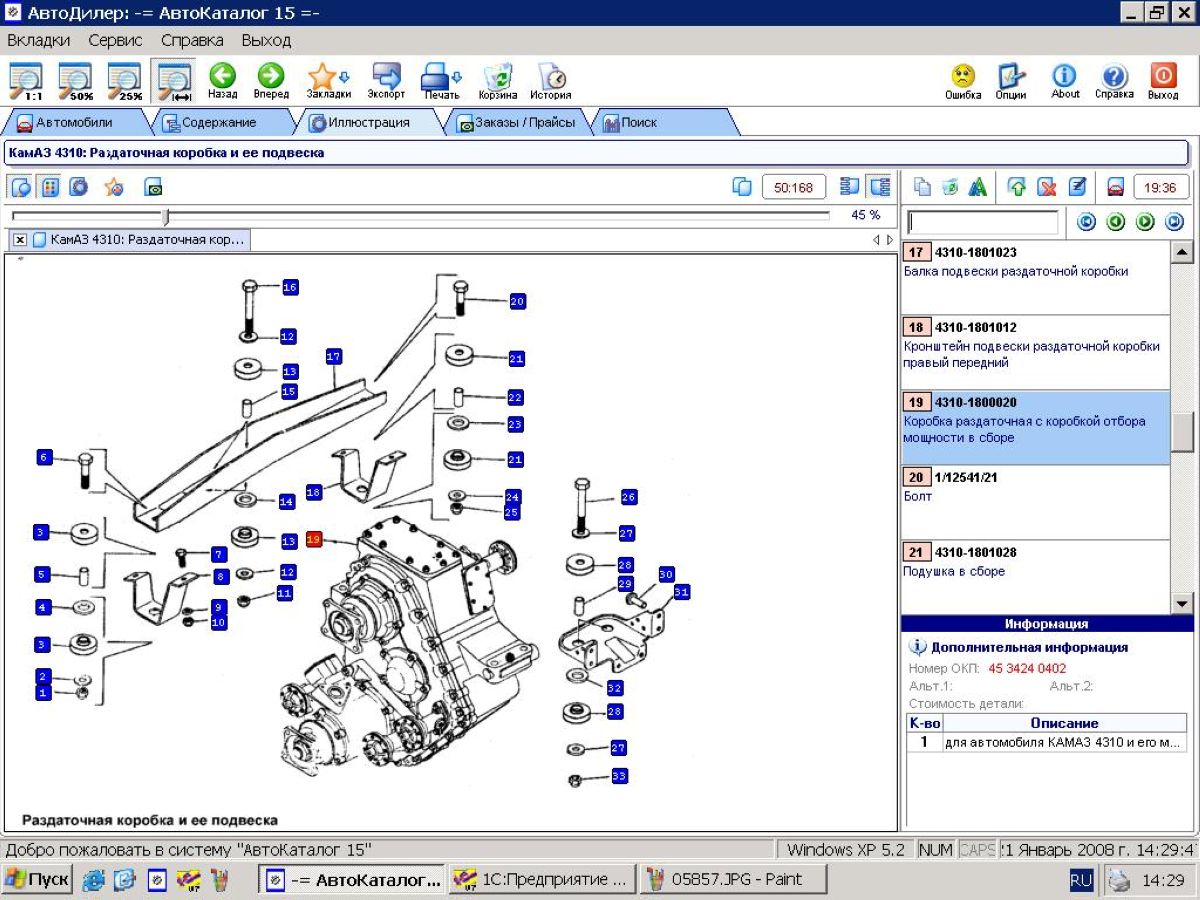
Task: Click the 50:168 counter button
Action: (794, 187)
